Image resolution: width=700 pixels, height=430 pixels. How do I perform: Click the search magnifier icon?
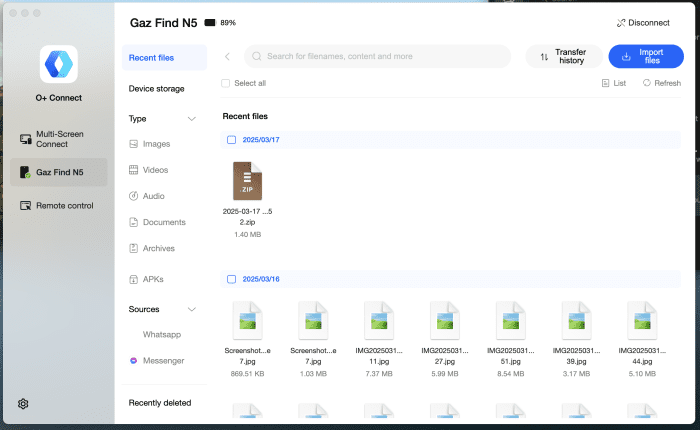click(x=257, y=56)
